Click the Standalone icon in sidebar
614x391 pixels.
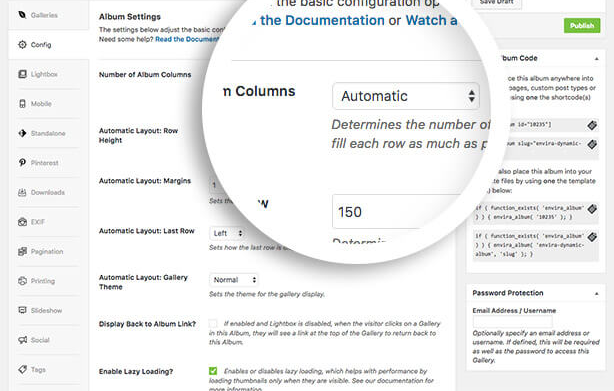click(22, 133)
